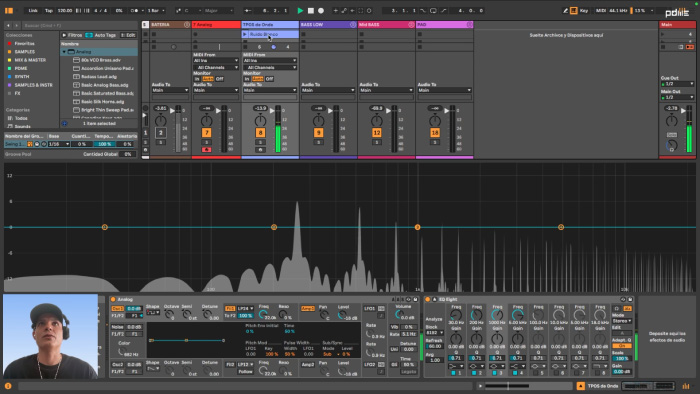Solo the BATERIA track
The height and width of the screenshot is (394, 700).
[161, 142]
